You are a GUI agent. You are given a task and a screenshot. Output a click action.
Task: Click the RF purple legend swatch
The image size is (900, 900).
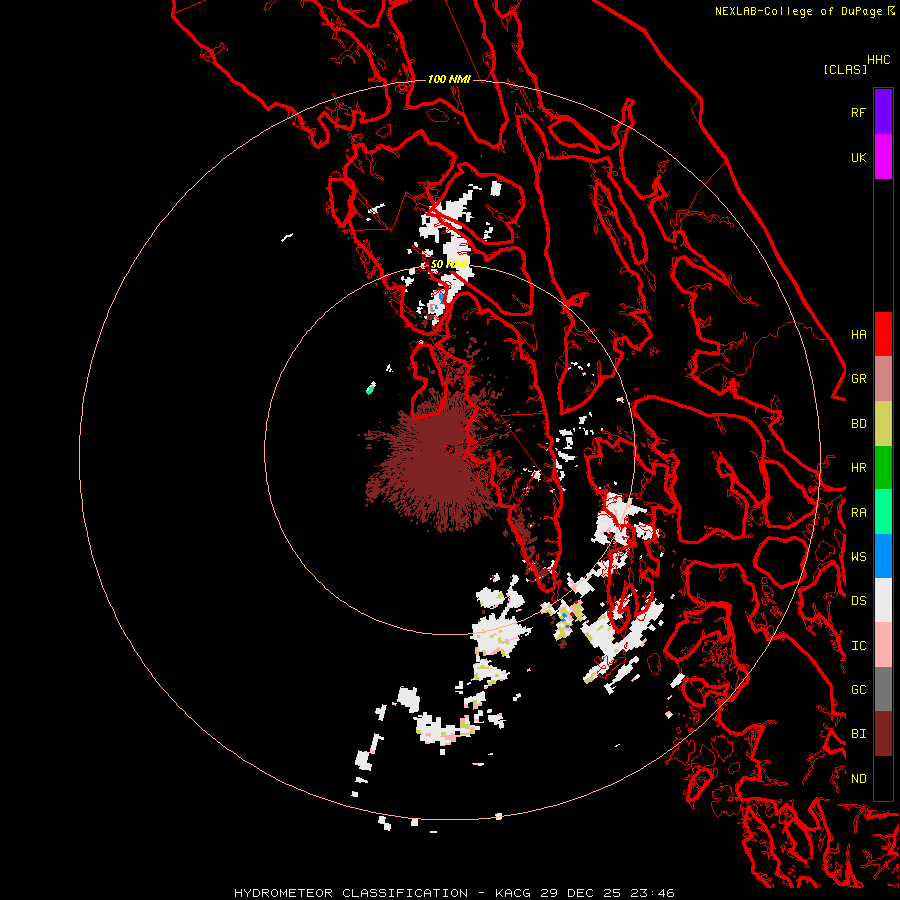coord(883,112)
